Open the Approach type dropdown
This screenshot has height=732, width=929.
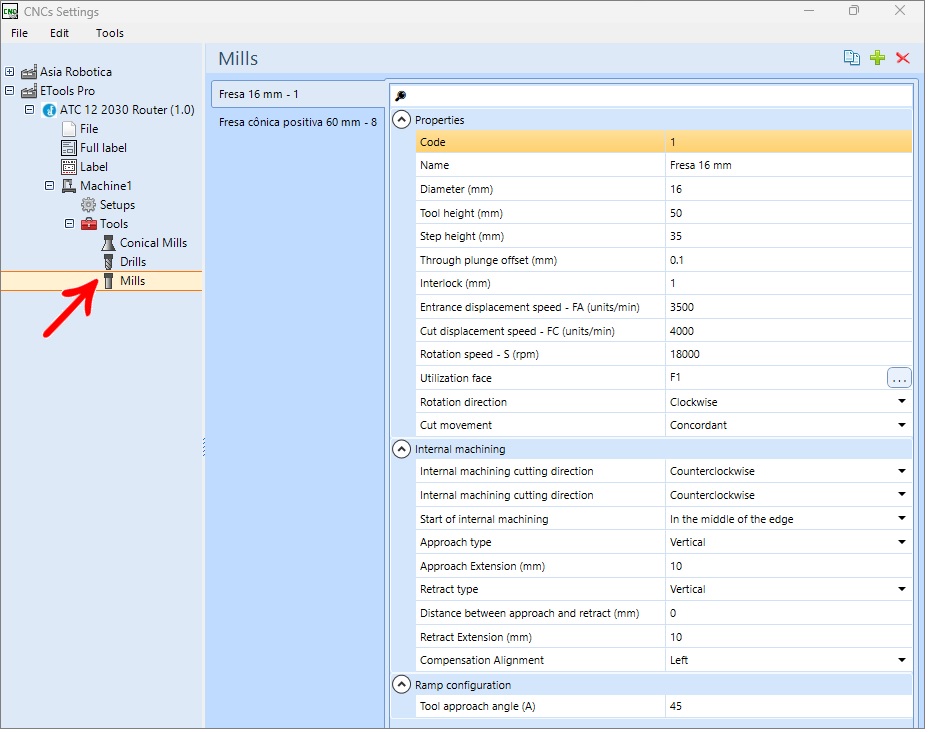coord(901,542)
